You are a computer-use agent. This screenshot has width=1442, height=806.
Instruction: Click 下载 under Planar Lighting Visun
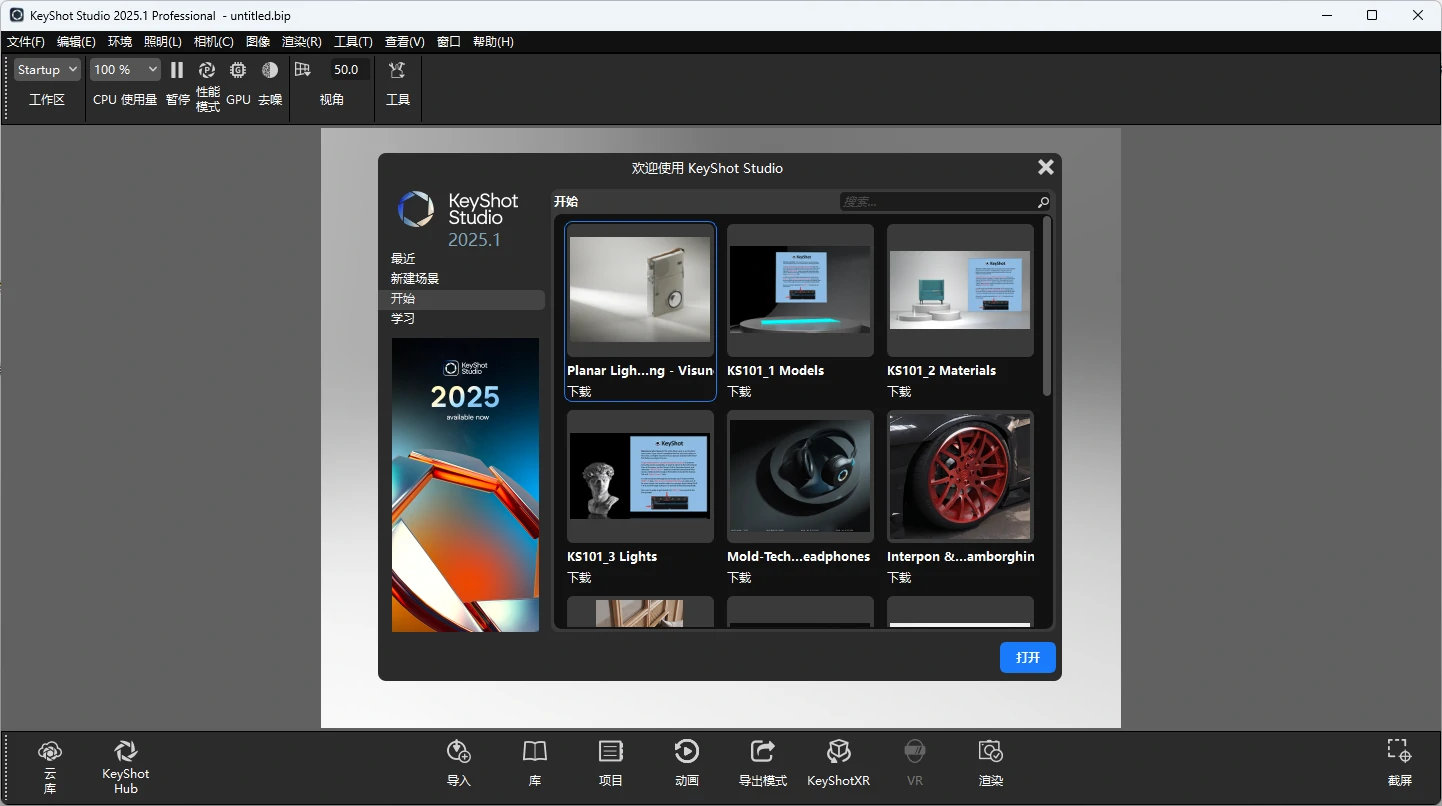coord(579,392)
